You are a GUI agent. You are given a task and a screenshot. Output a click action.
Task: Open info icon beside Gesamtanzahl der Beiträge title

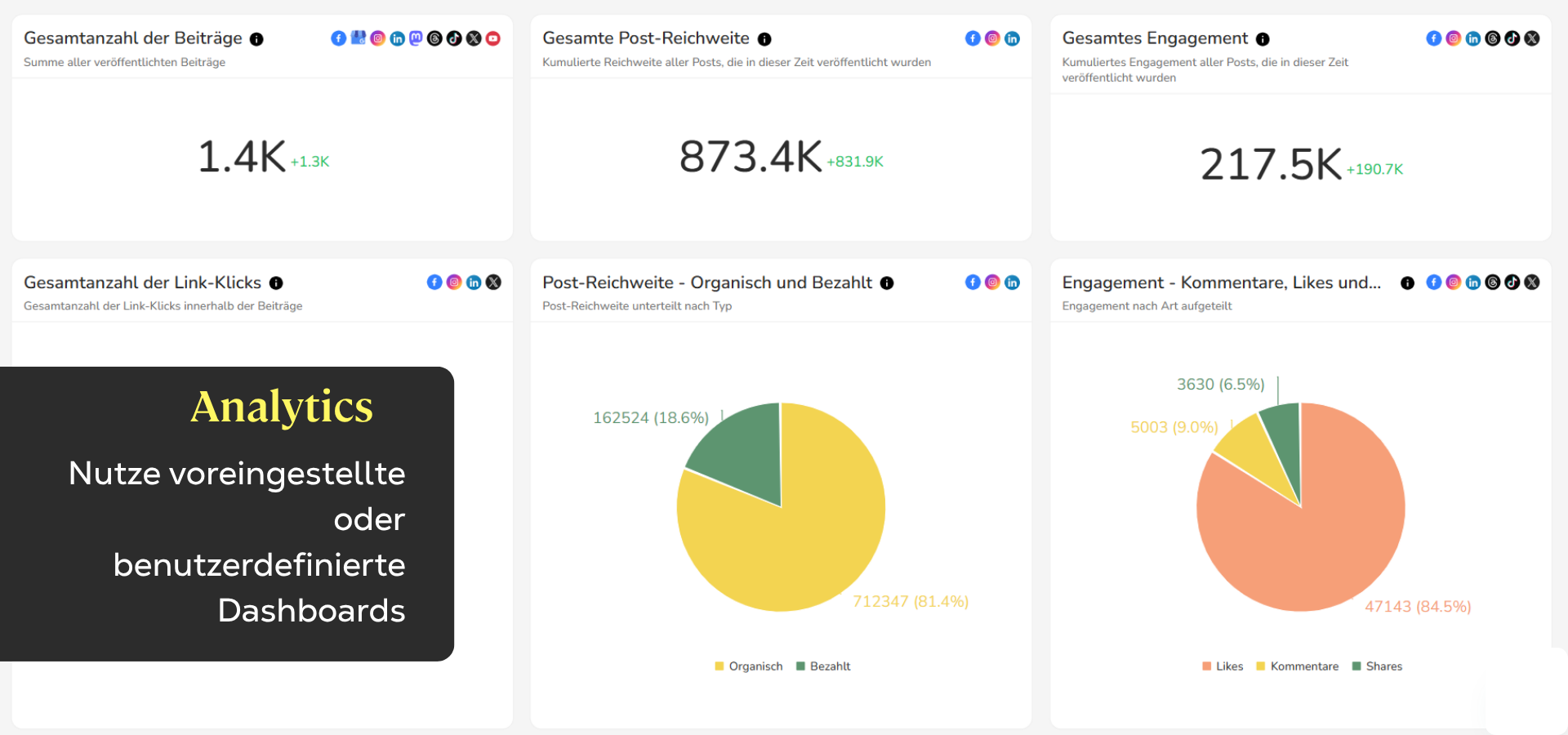tap(256, 39)
